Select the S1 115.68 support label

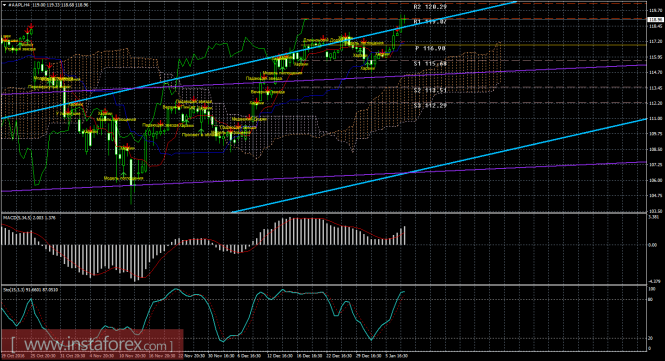[430, 64]
